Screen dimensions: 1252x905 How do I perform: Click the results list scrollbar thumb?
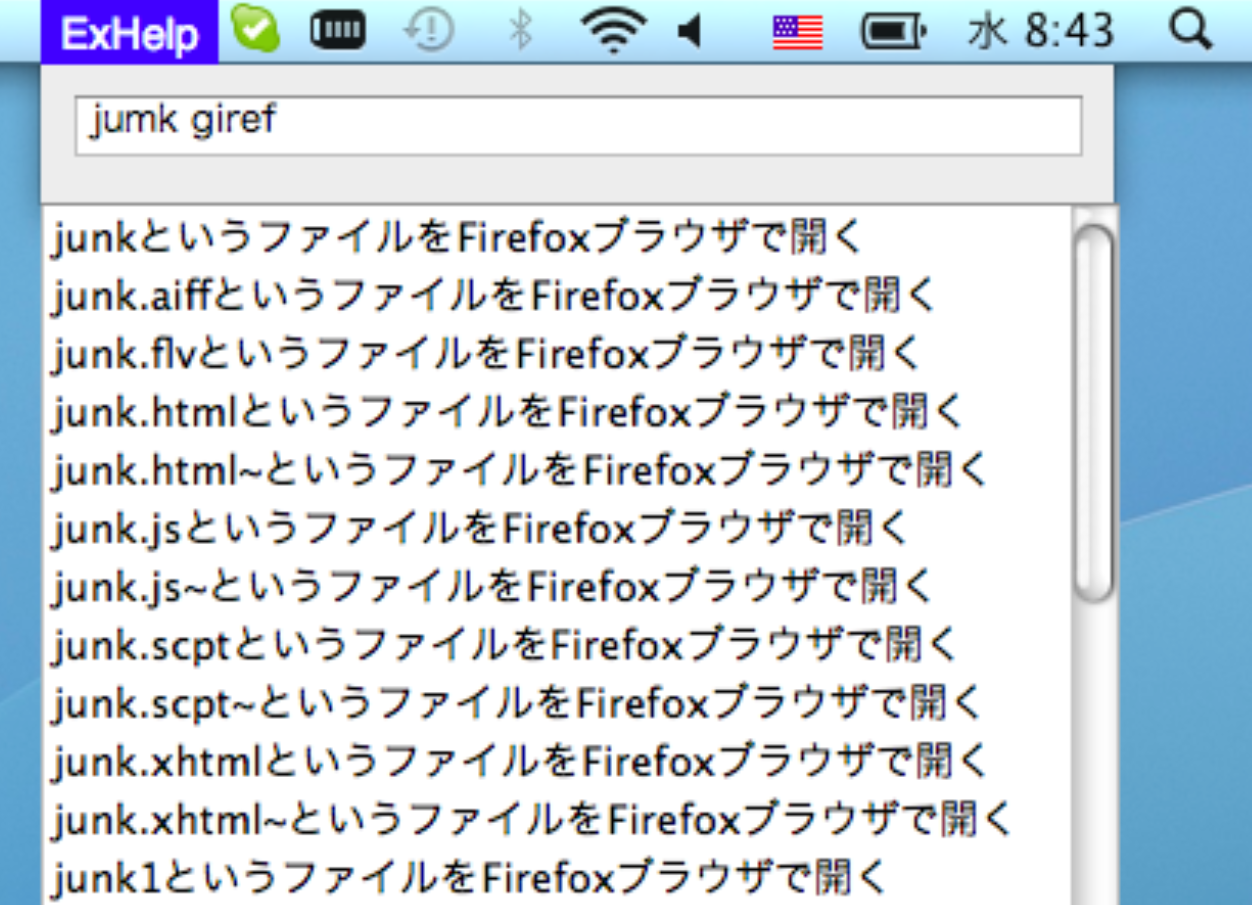click(x=1094, y=414)
